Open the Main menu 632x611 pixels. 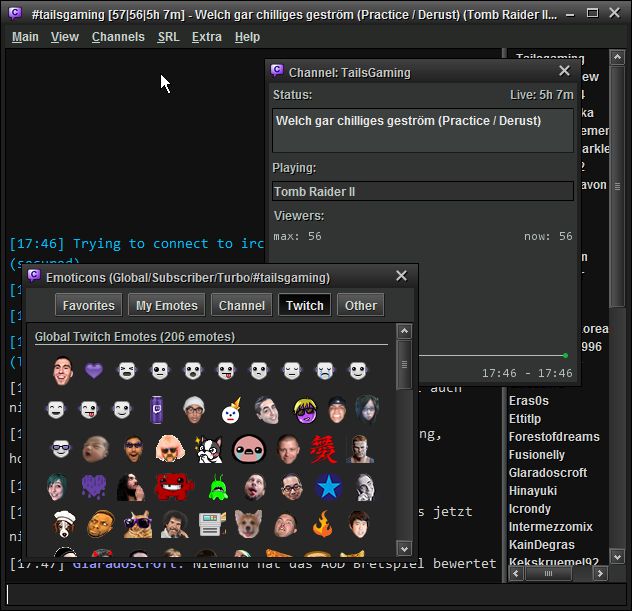tap(25, 37)
